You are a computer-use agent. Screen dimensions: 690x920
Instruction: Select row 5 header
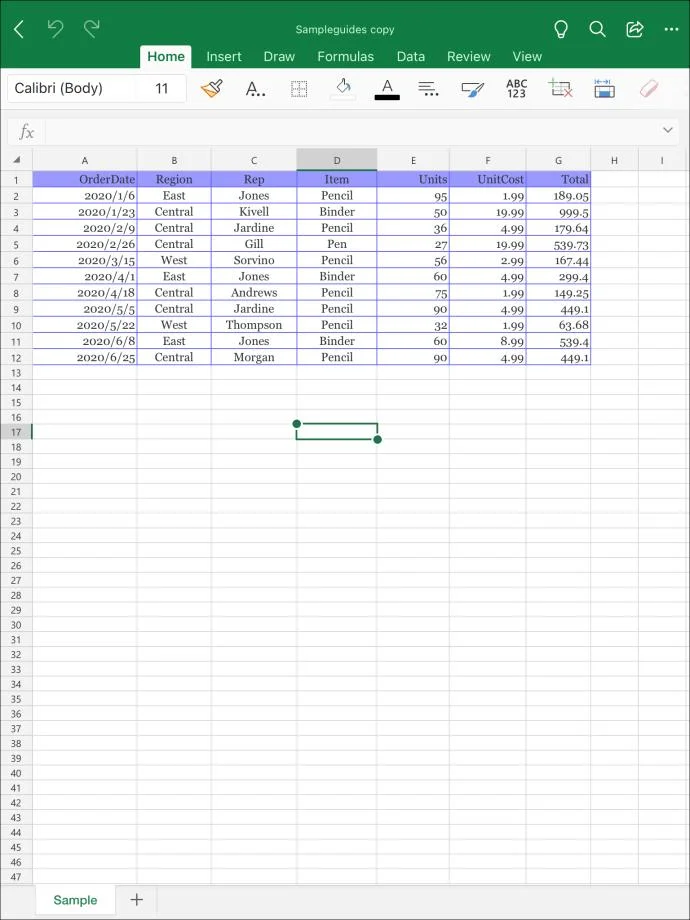pos(16,245)
